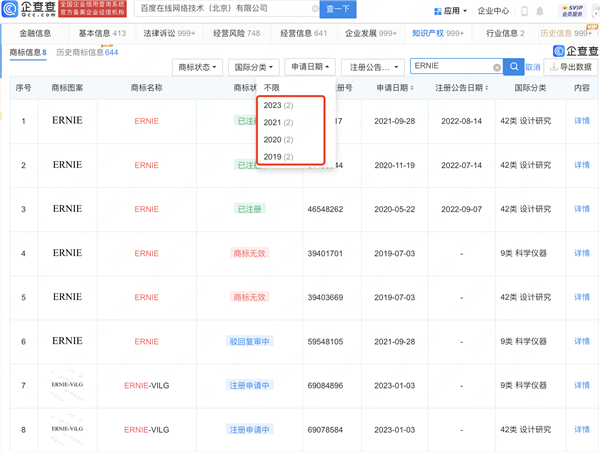Open the notification bell icon

point(540,11)
